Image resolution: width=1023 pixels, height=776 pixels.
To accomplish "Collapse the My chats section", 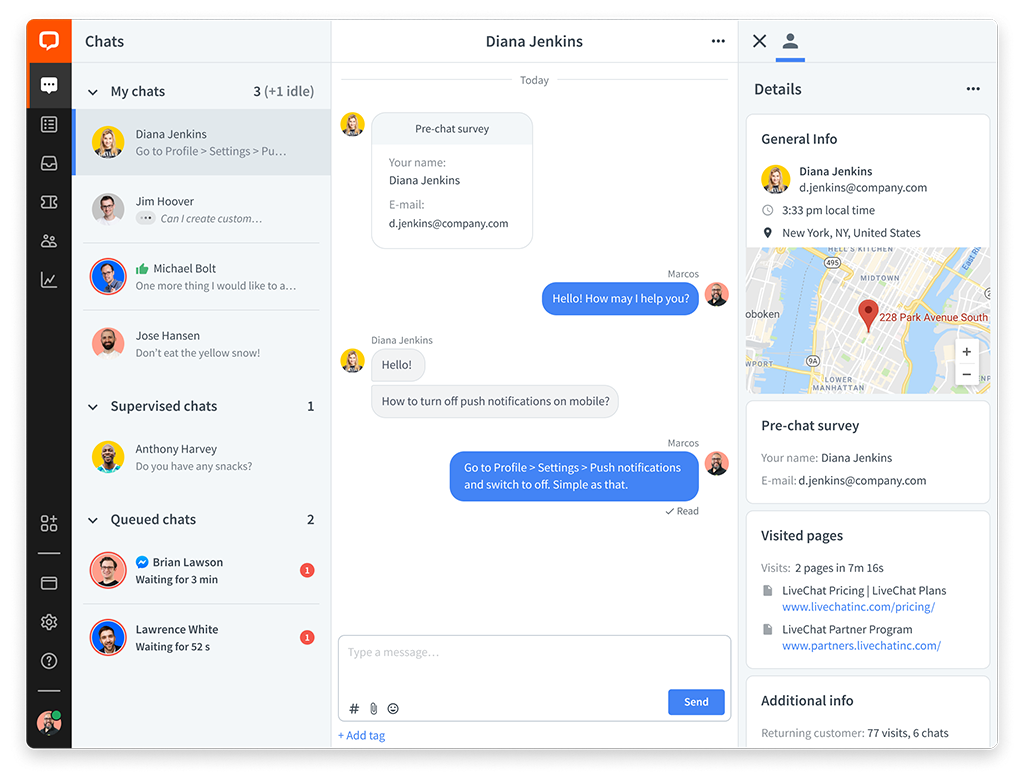I will click(x=93, y=92).
